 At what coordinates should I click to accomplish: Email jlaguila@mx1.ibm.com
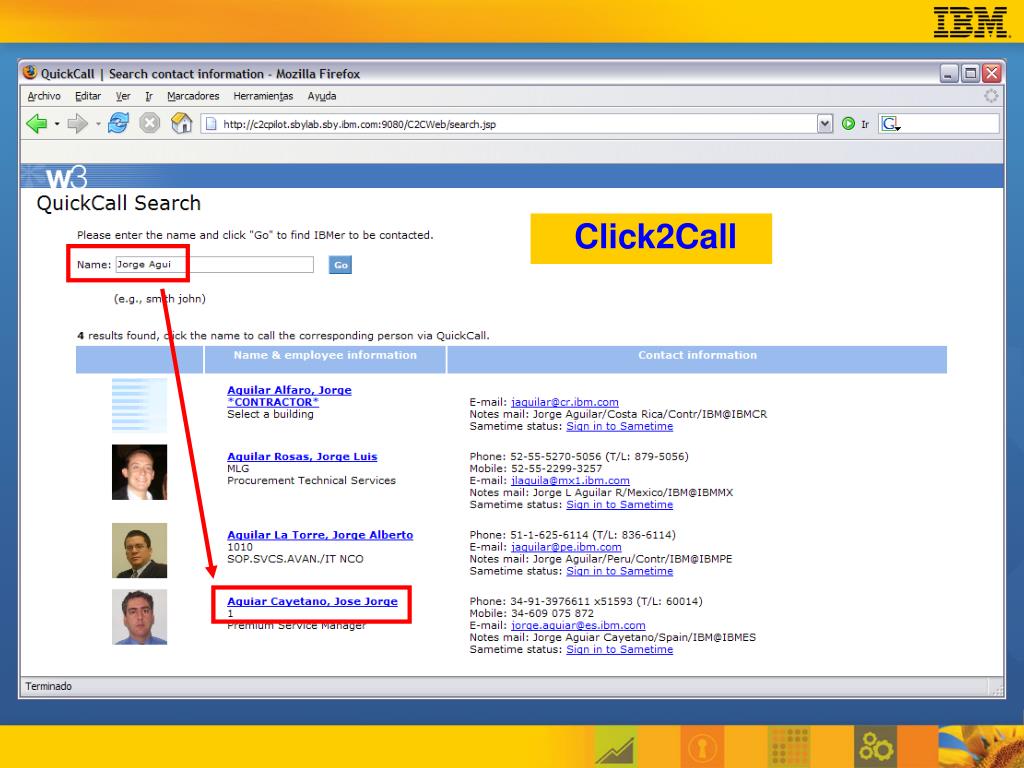570,481
